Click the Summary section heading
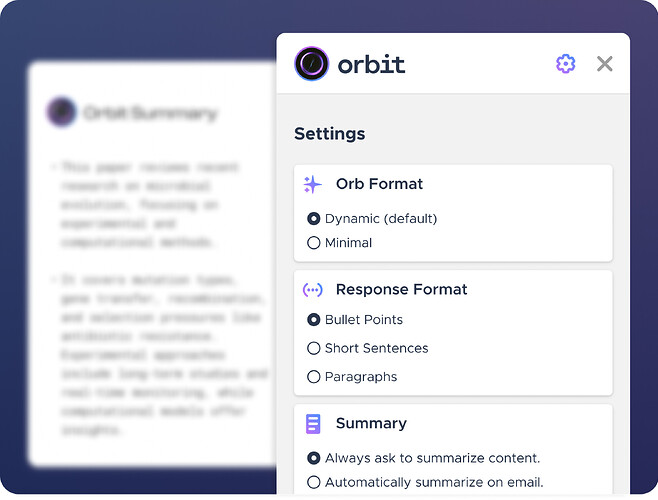Screen dimensions: 658x500 pyautogui.click(x=371, y=423)
